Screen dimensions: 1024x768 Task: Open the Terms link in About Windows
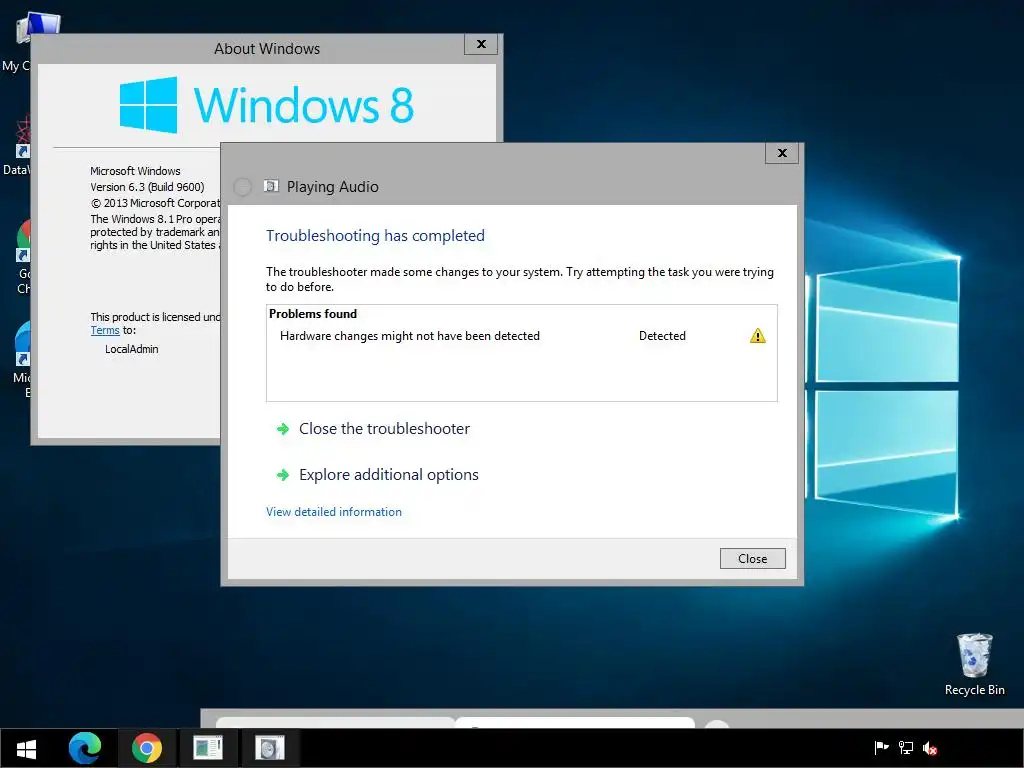click(x=104, y=330)
